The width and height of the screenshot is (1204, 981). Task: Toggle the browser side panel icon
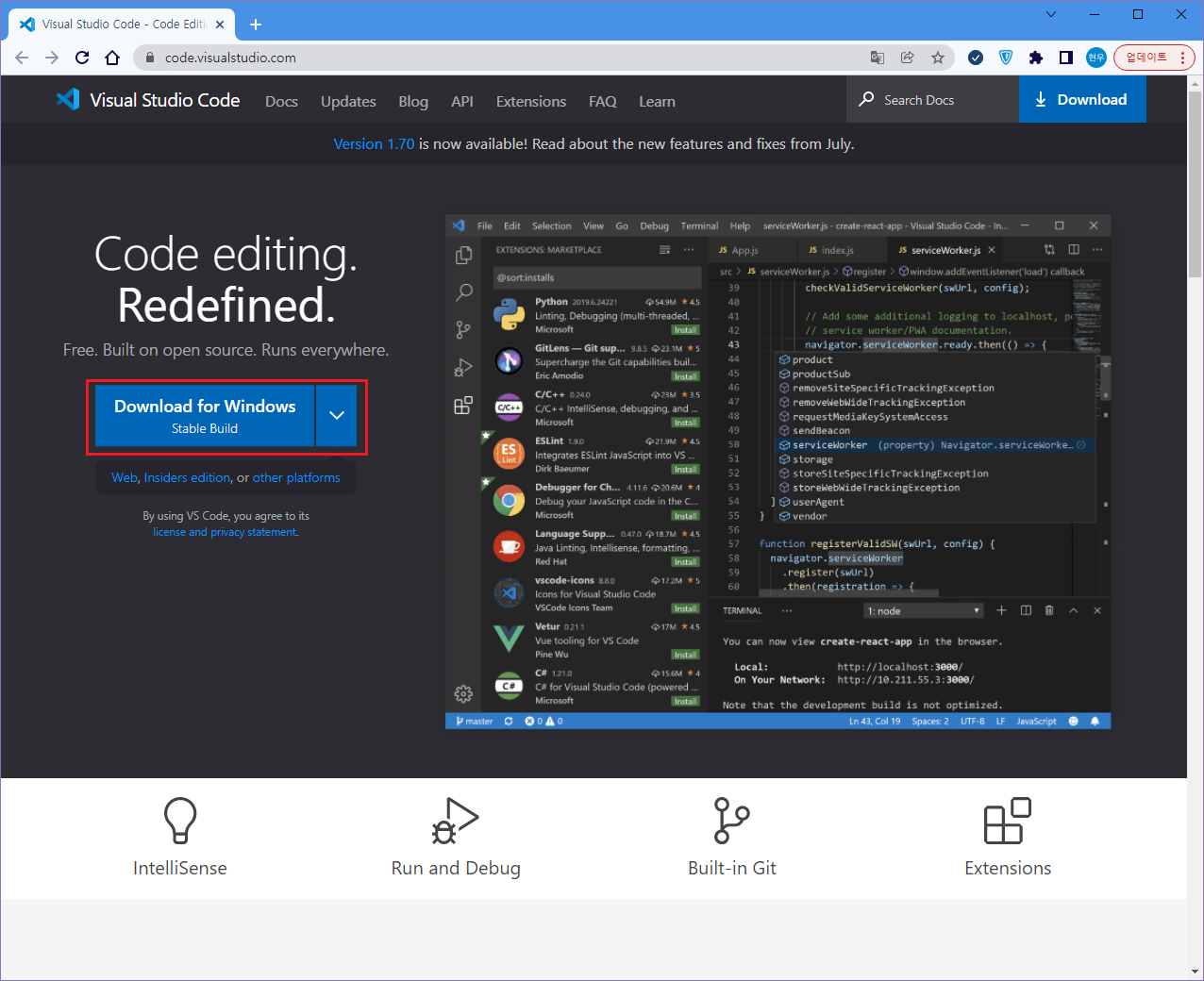coord(1066,58)
